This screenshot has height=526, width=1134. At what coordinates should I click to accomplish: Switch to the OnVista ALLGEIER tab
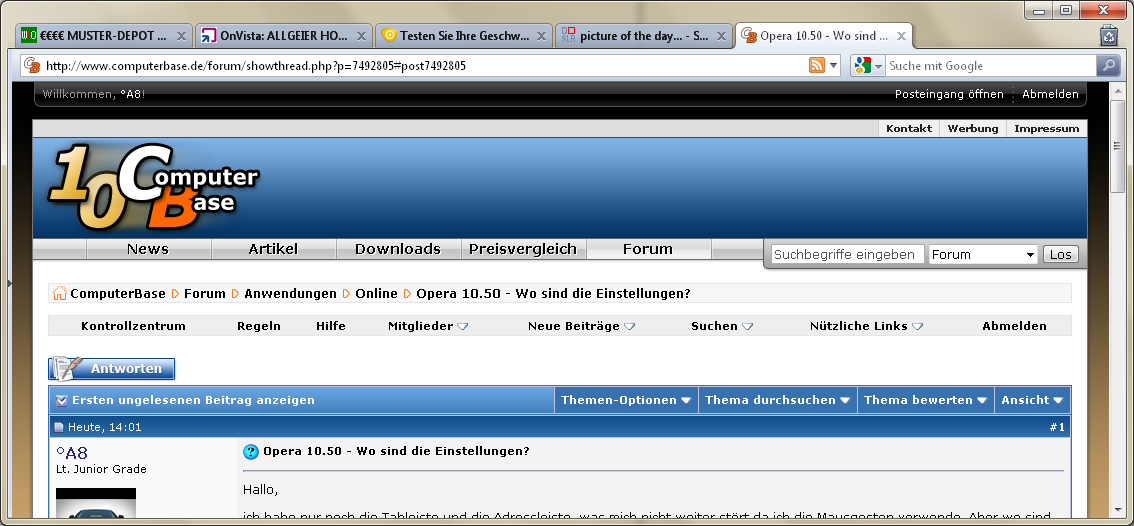coord(284,35)
